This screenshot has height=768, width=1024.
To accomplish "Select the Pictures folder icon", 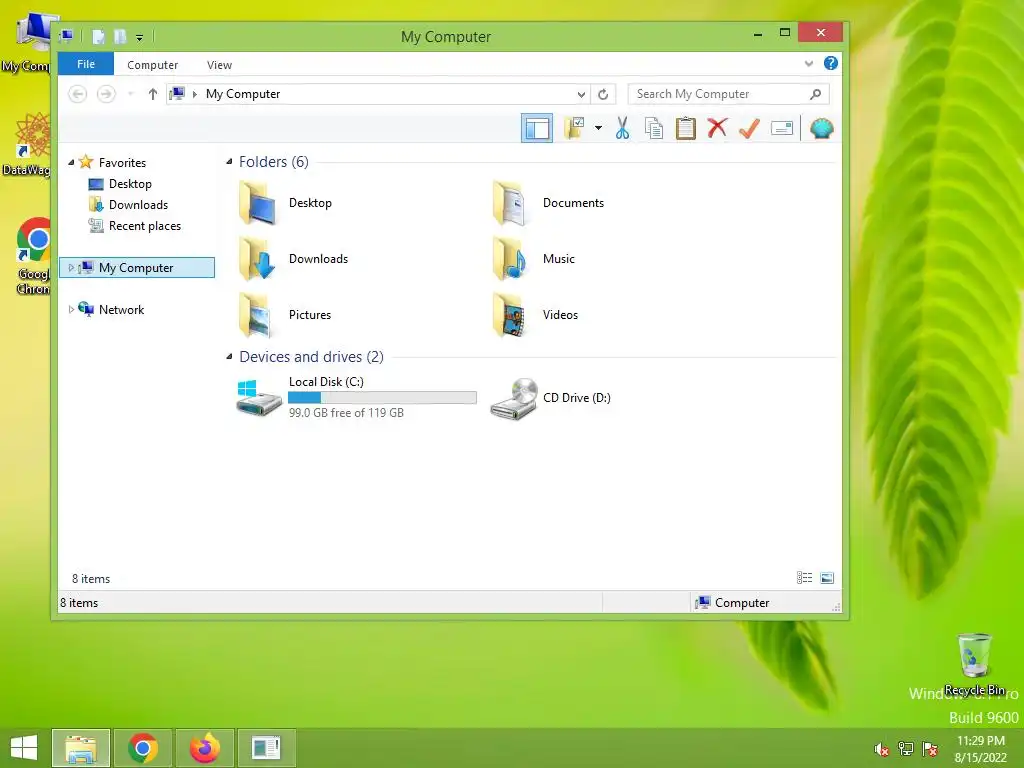I will 256,315.
